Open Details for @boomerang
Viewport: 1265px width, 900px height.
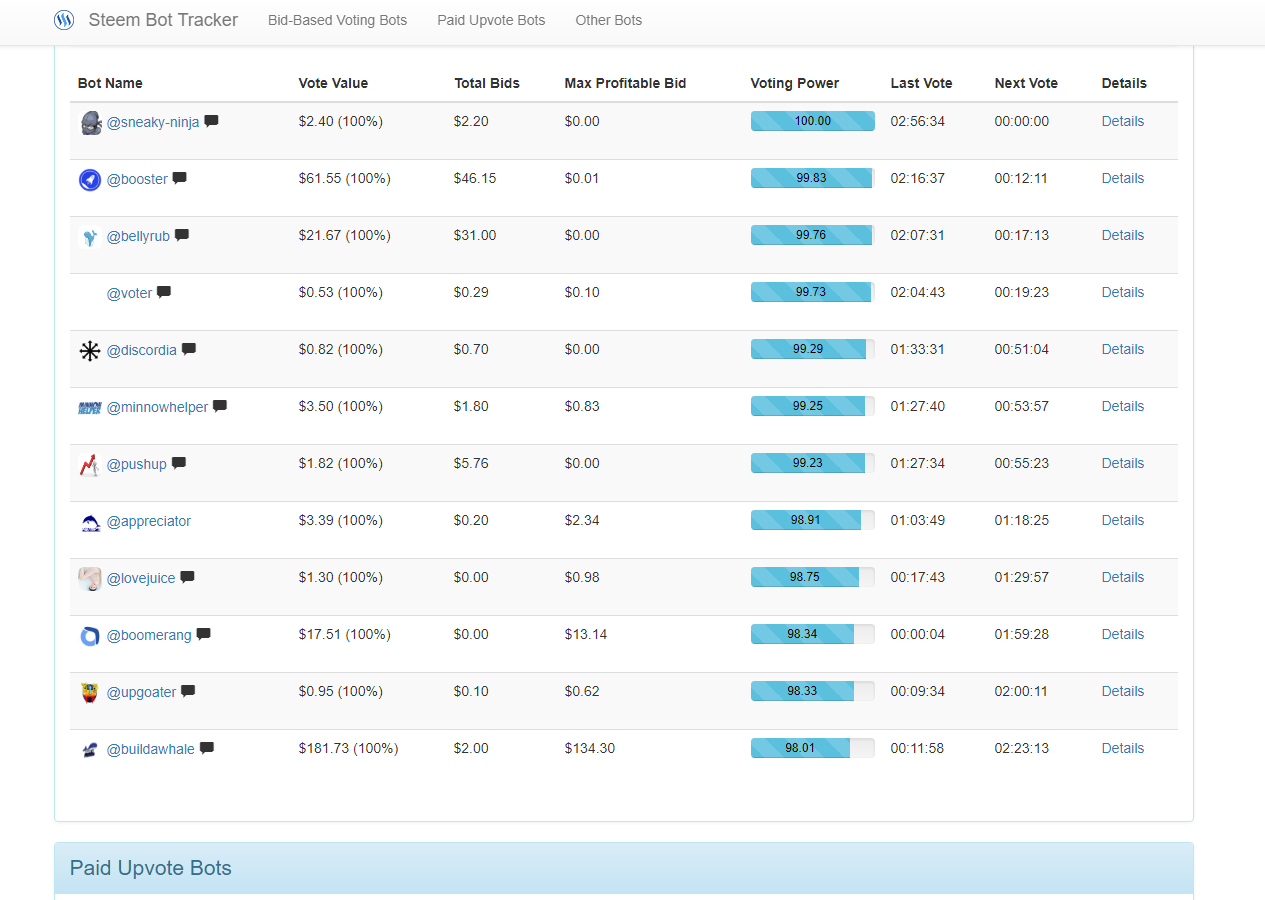click(x=1122, y=634)
